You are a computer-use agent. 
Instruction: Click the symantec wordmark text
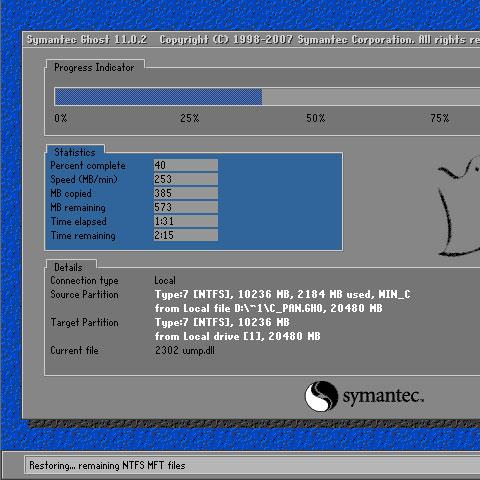tap(383, 397)
